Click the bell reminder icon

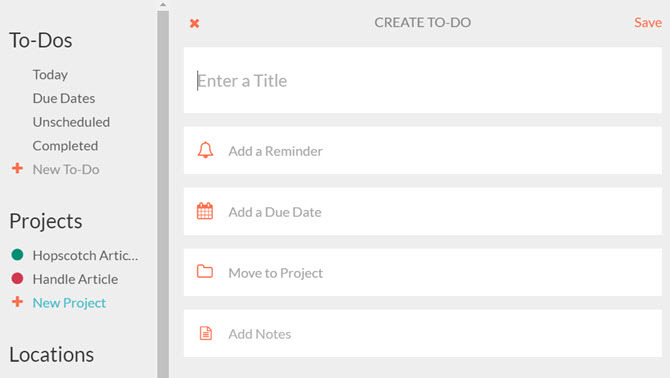[x=205, y=150]
